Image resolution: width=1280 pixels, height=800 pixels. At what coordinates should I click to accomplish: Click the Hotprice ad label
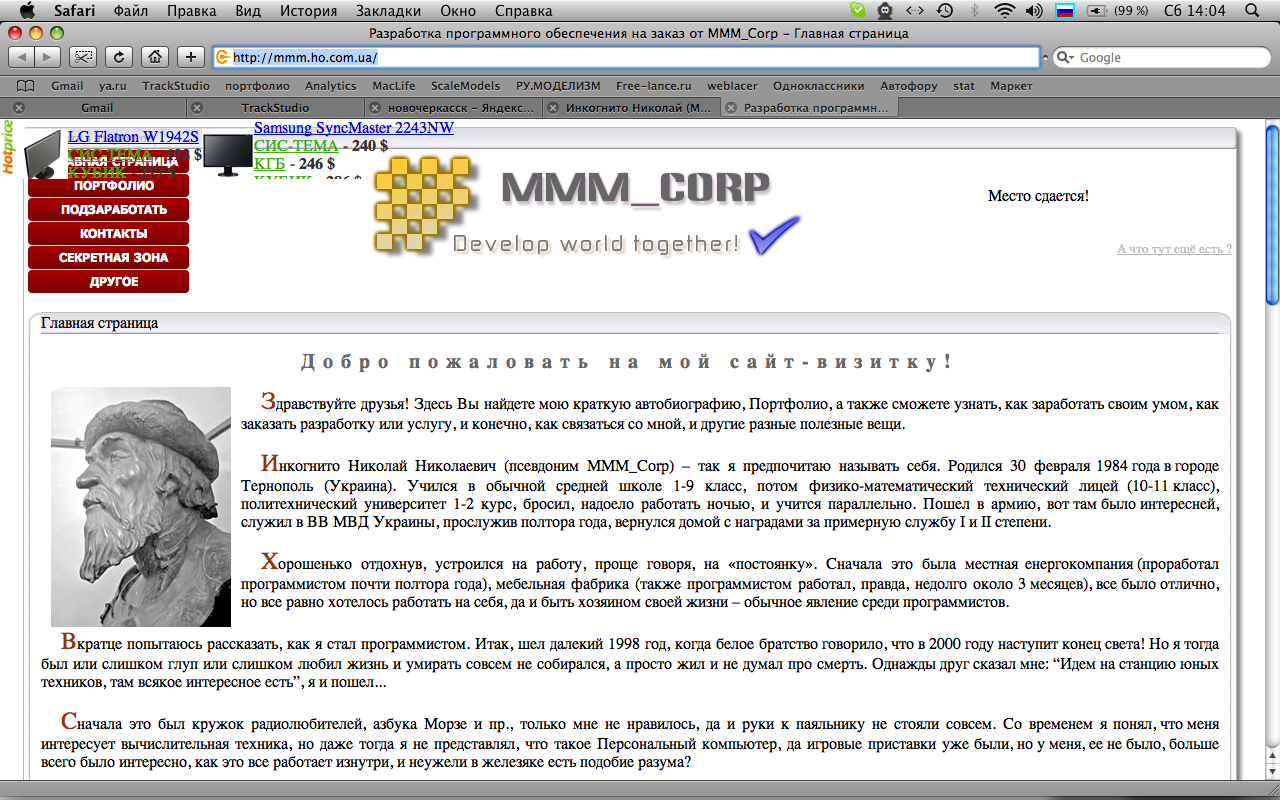tap(8, 147)
